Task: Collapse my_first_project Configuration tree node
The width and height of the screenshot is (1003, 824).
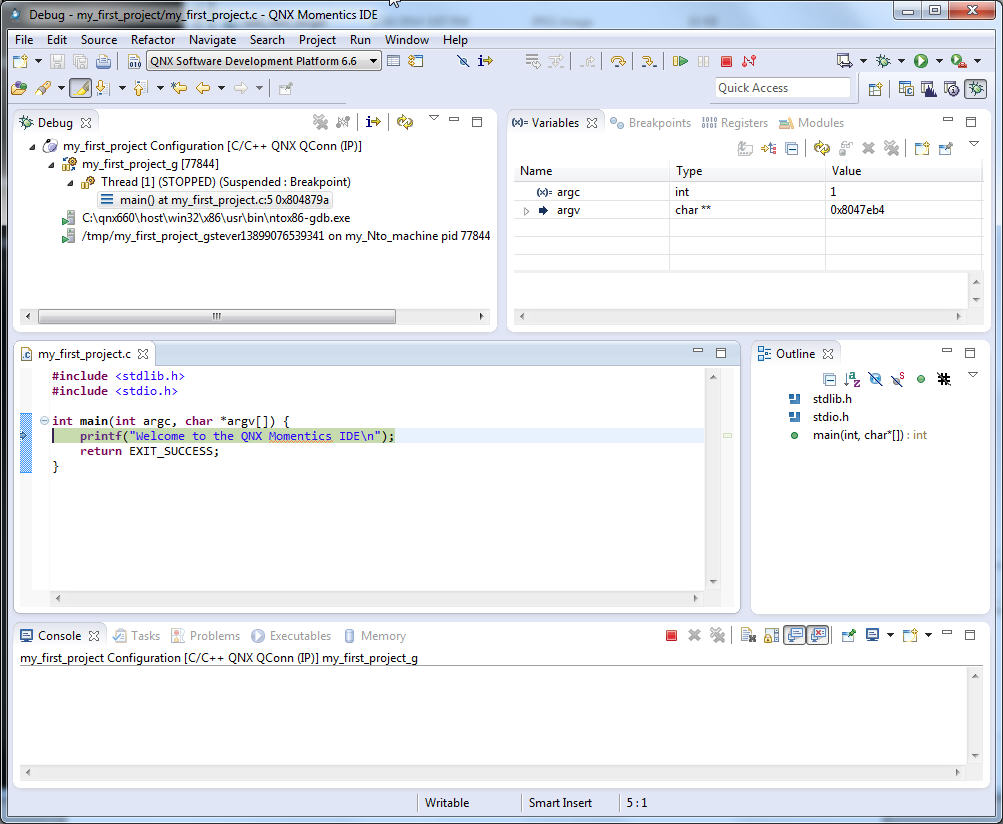Action: [32, 147]
